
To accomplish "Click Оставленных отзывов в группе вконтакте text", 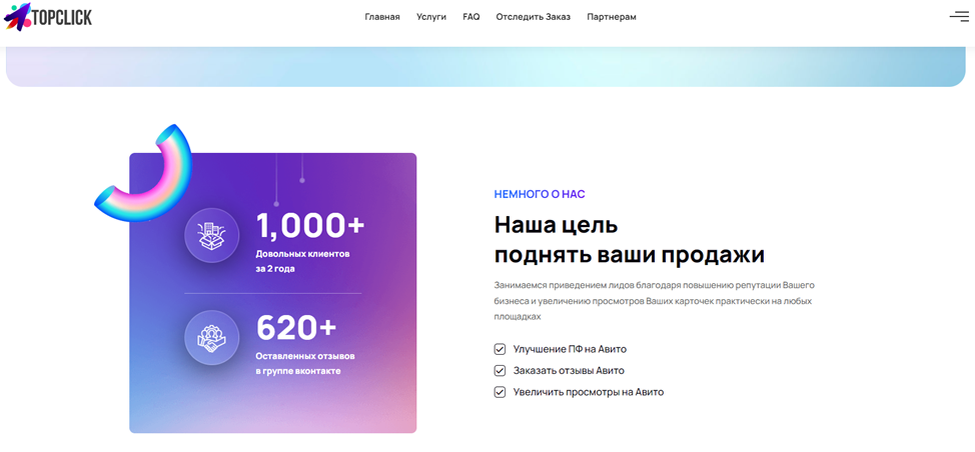I will (x=305, y=364).
